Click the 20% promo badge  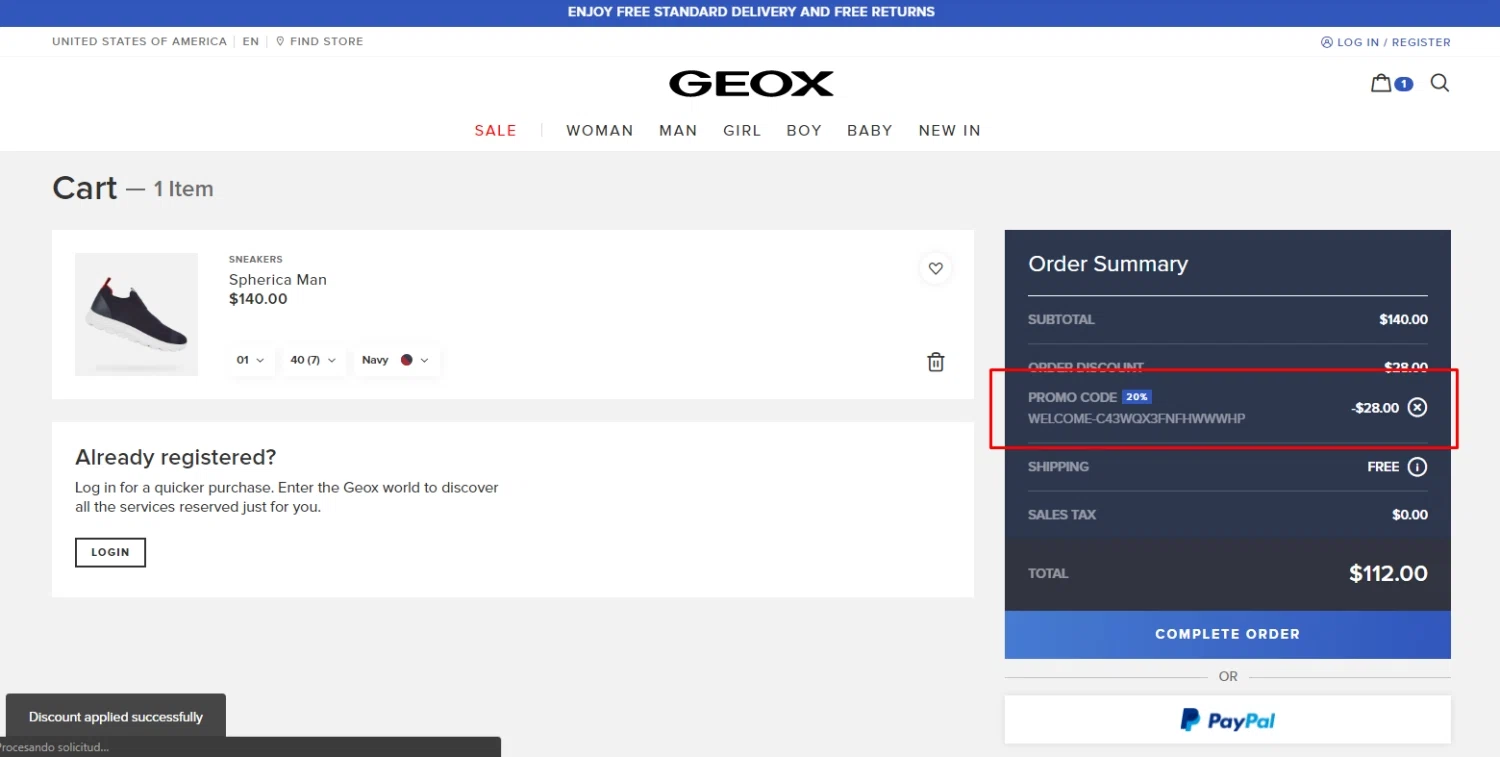click(x=1137, y=397)
